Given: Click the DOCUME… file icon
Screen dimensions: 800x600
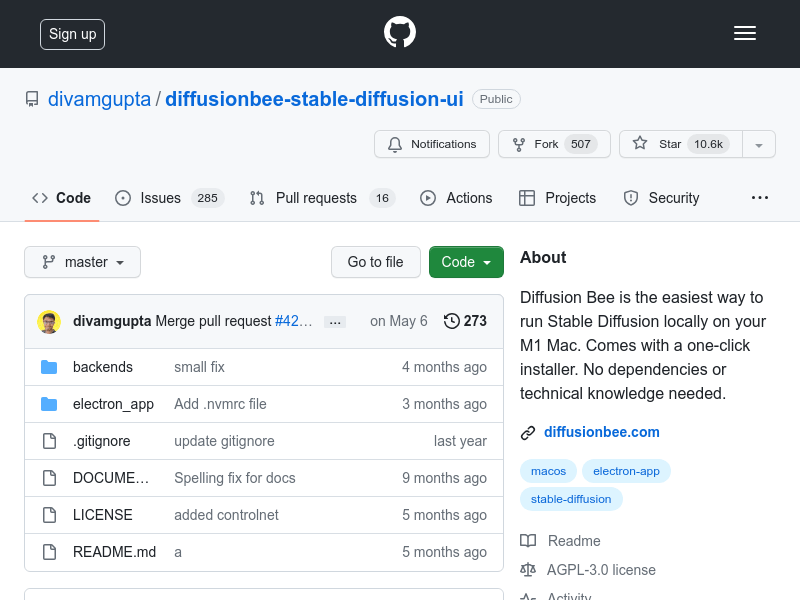Looking at the screenshot, I should (49, 478).
